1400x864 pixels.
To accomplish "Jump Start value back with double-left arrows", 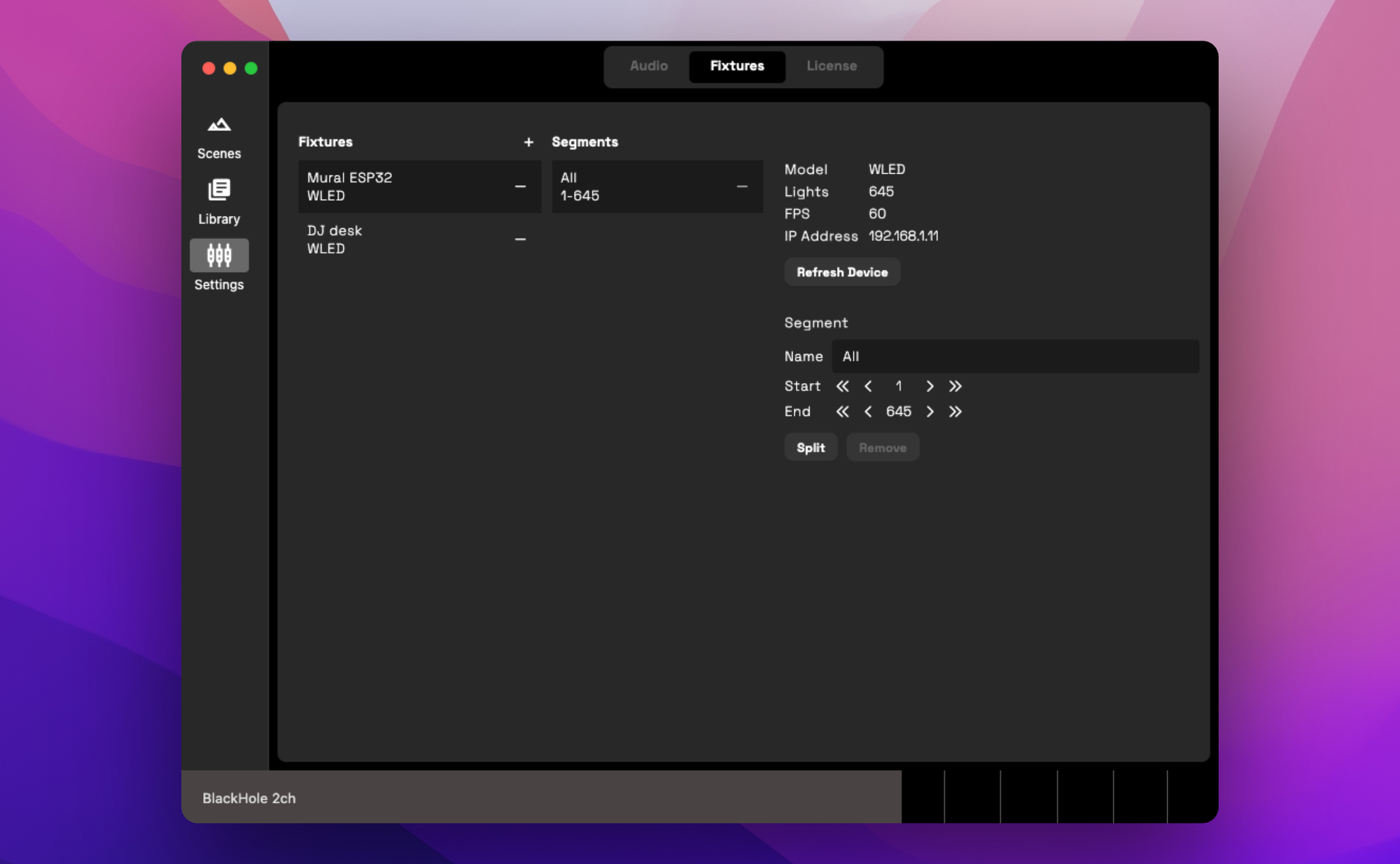I will [842, 386].
